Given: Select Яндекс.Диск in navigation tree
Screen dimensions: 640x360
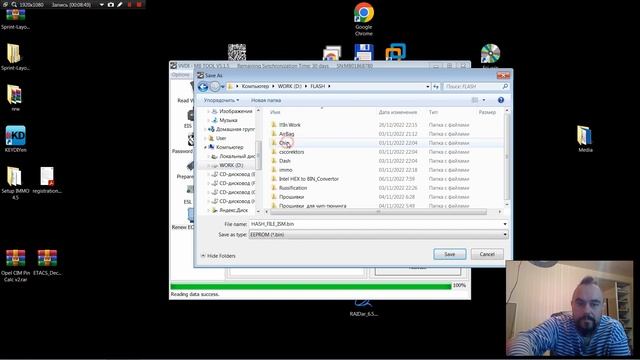Looking at the screenshot, I should 233,210.
